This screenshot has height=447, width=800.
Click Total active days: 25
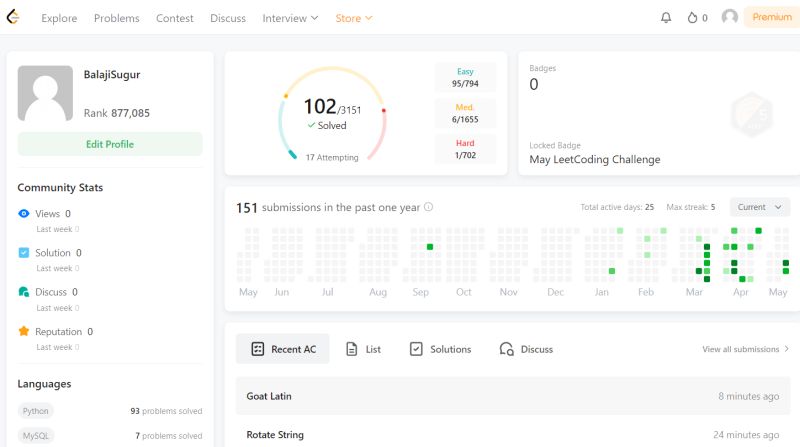click(x=617, y=207)
